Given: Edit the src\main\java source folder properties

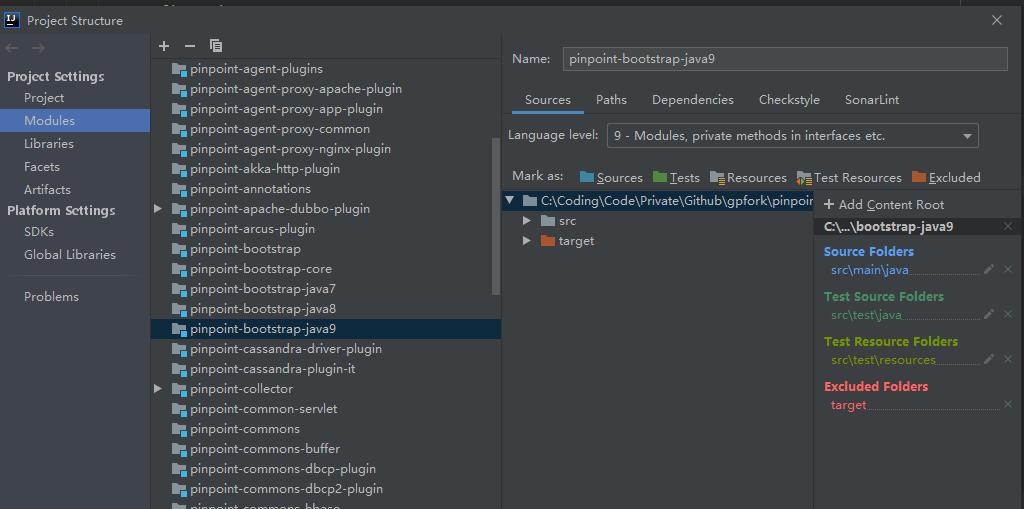Looking at the screenshot, I should pyautogui.click(x=989, y=269).
